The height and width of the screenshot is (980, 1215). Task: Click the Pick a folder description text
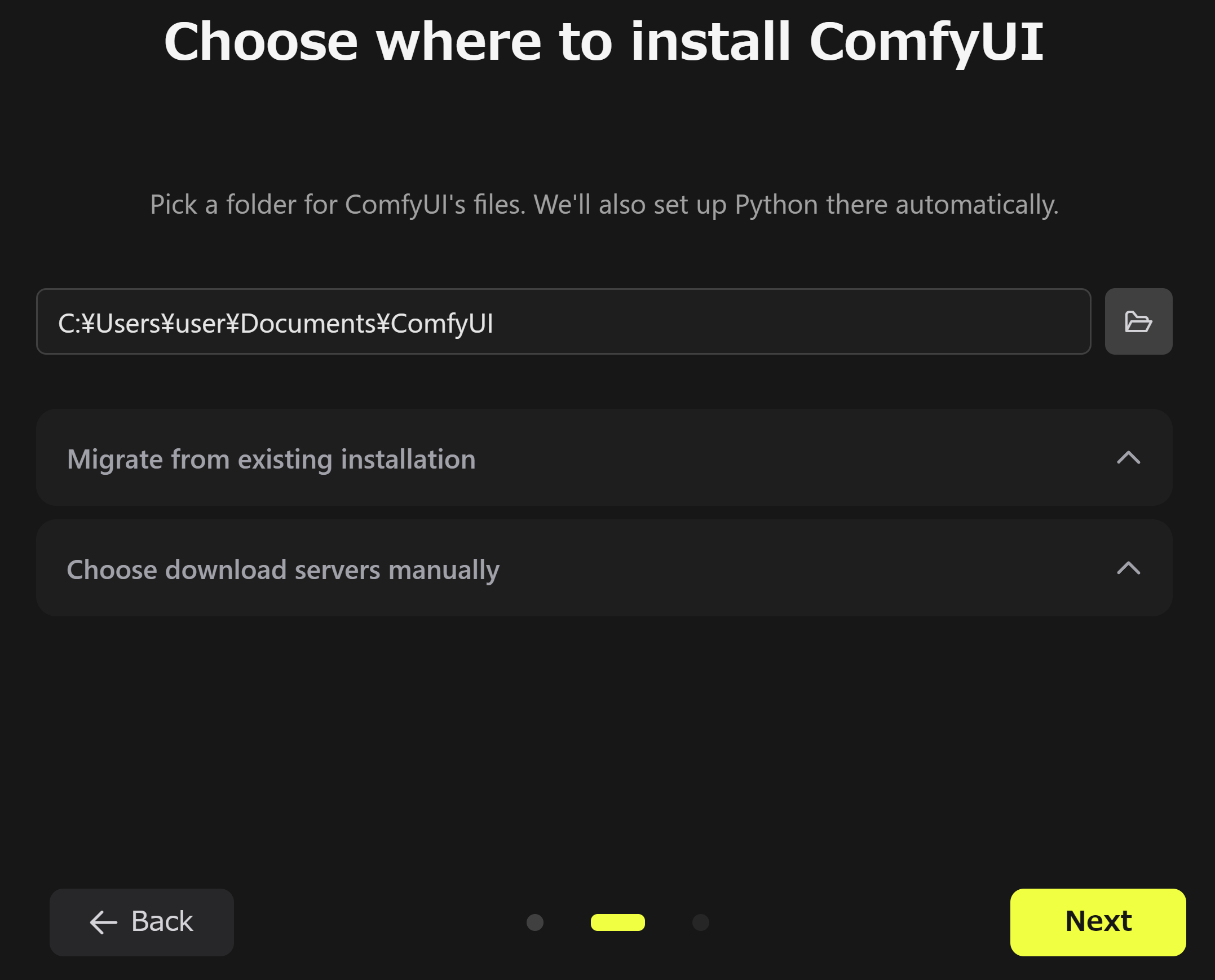[604, 204]
